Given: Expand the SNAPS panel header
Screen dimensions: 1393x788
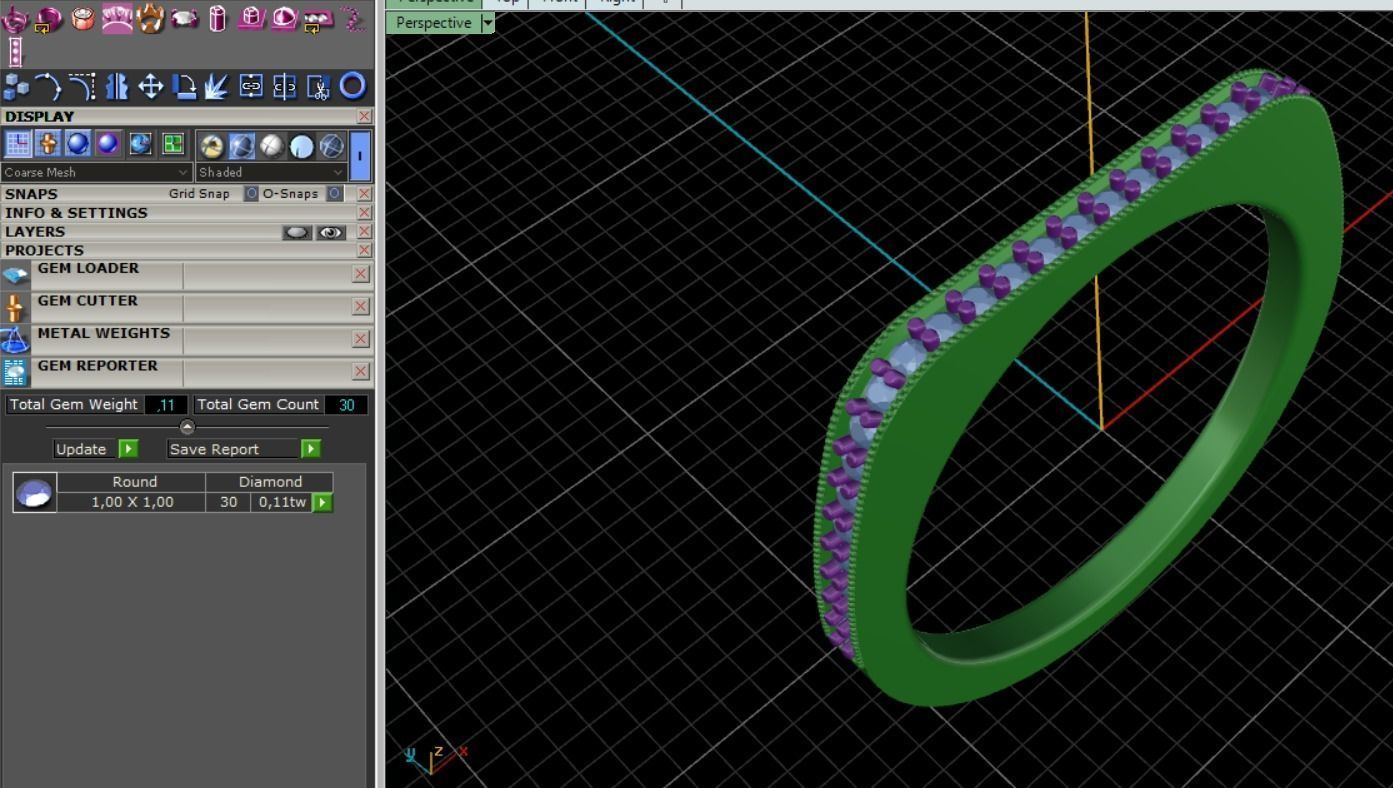Looking at the screenshot, I should (31, 194).
